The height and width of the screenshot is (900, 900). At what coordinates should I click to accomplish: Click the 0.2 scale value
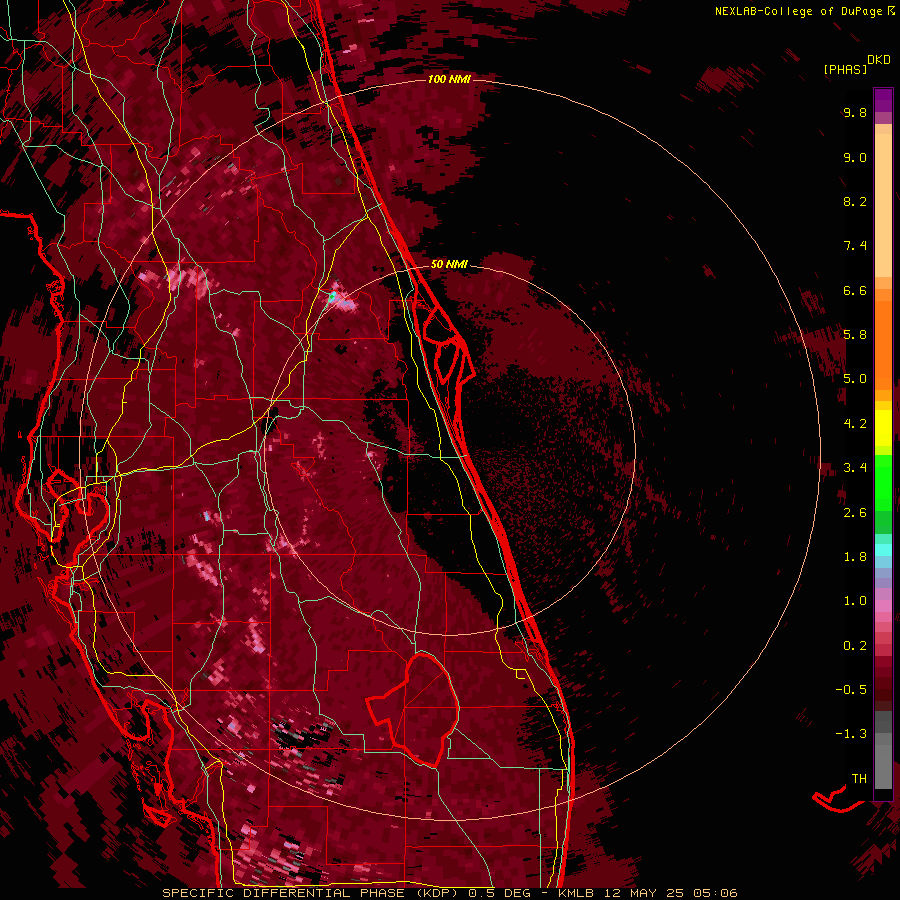point(855,646)
